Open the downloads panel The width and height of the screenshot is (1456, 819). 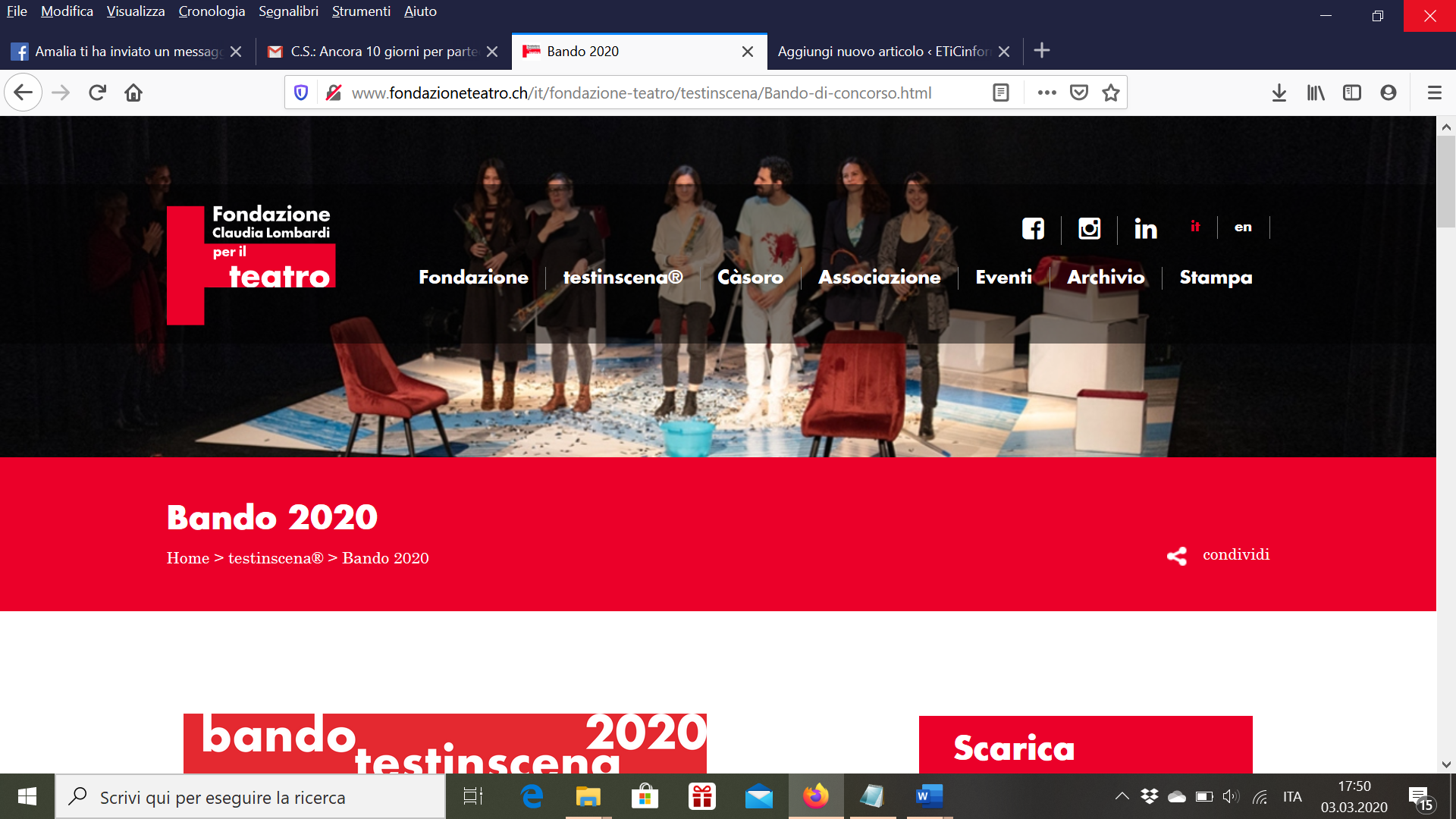click(x=1279, y=93)
